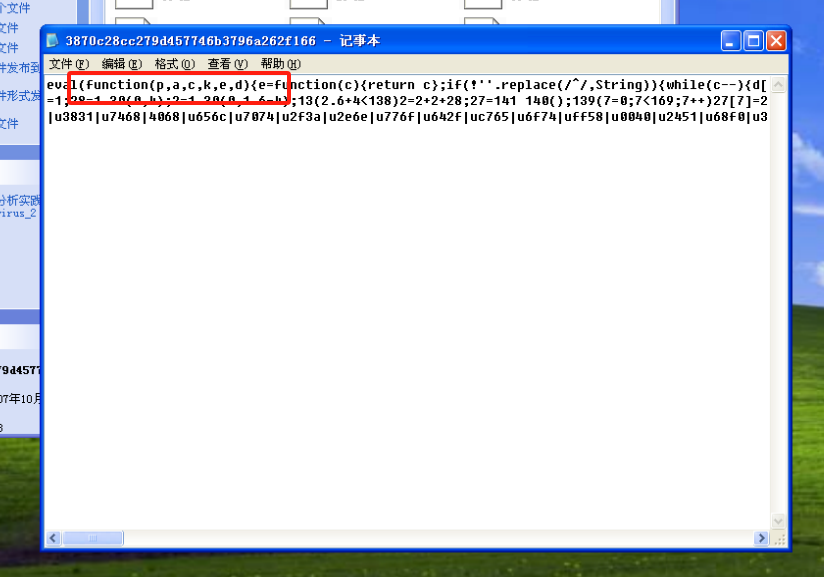Click the text '|u3831|u7468|4068' on third line

[114, 117]
